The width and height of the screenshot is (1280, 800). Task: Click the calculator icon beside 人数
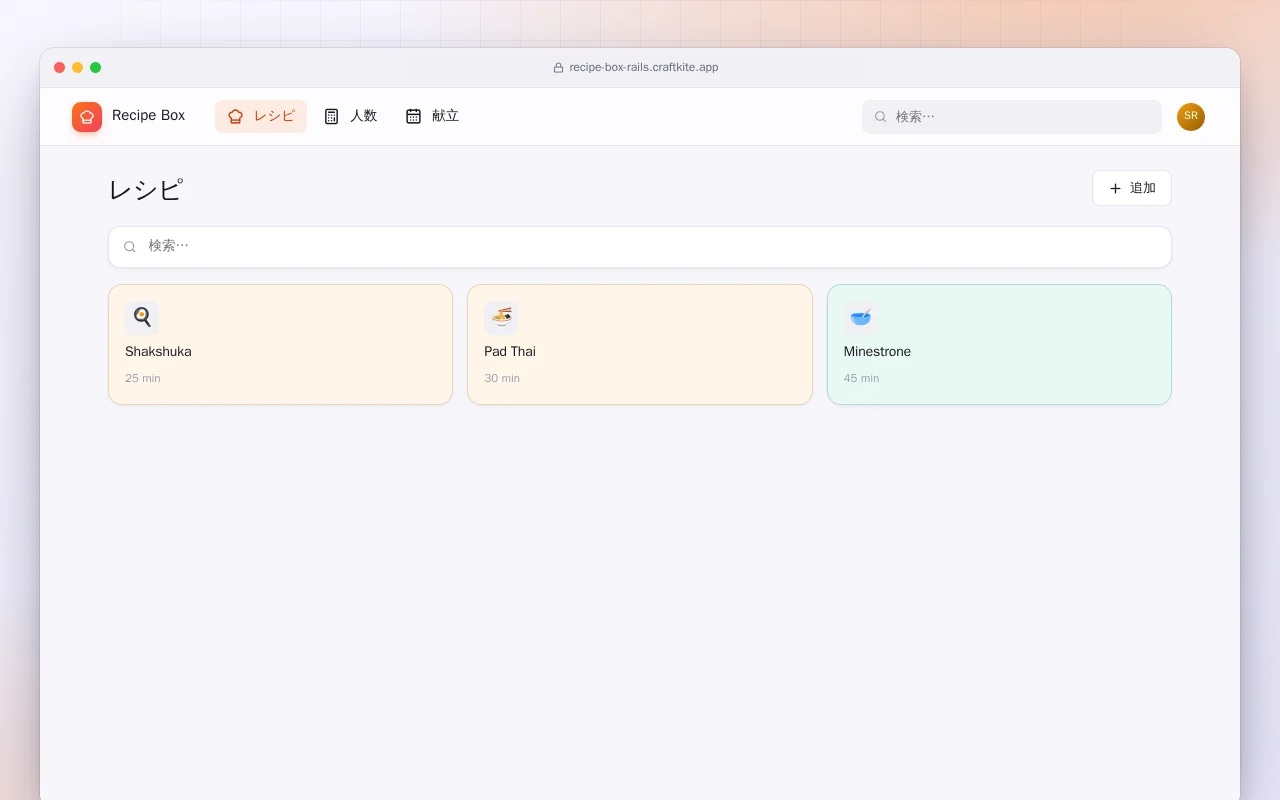pyautogui.click(x=332, y=116)
